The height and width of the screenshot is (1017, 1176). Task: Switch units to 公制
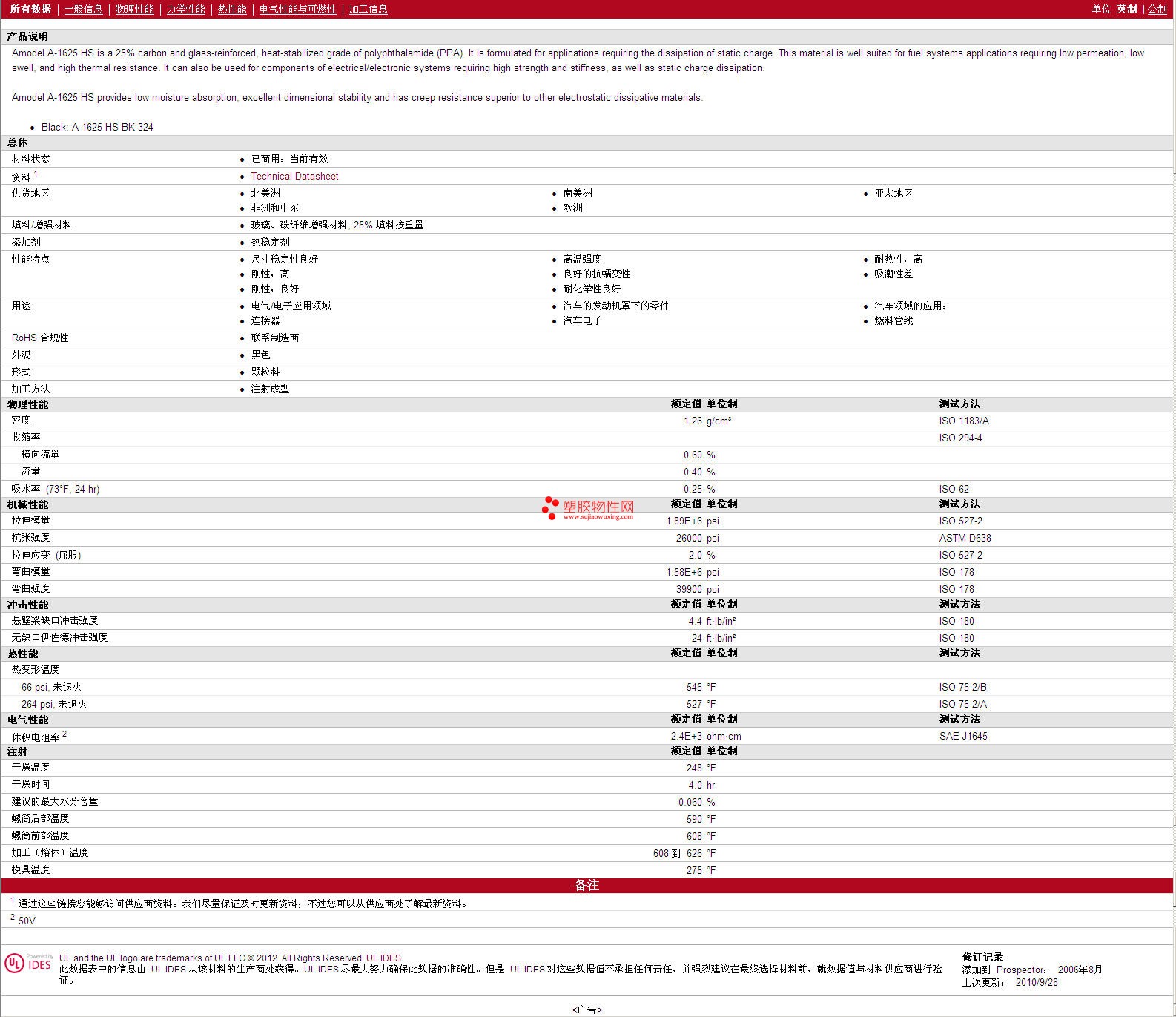1157,10
